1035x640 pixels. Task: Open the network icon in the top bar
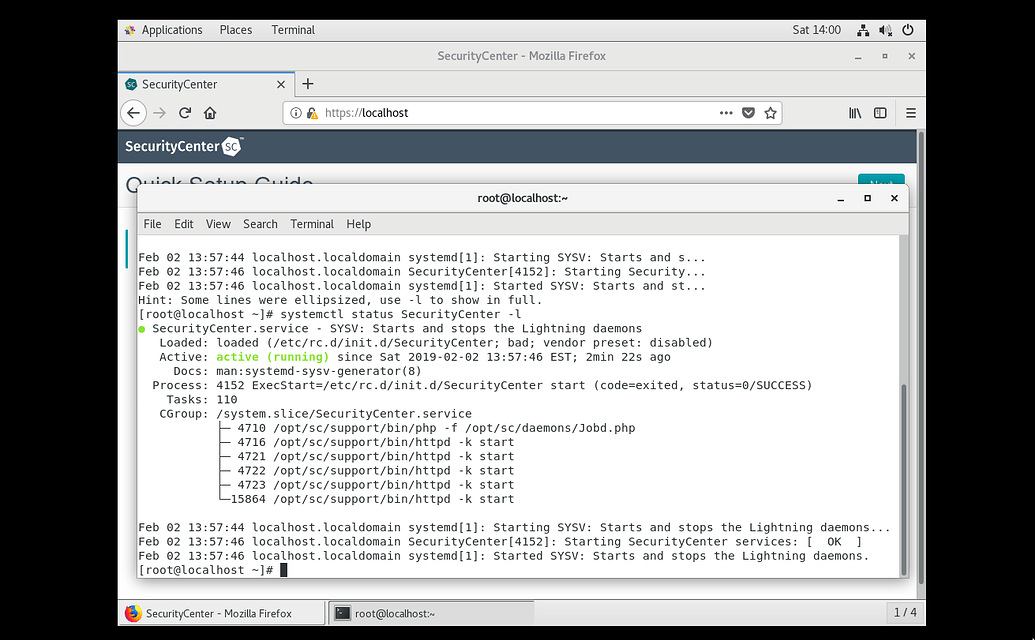tap(862, 29)
